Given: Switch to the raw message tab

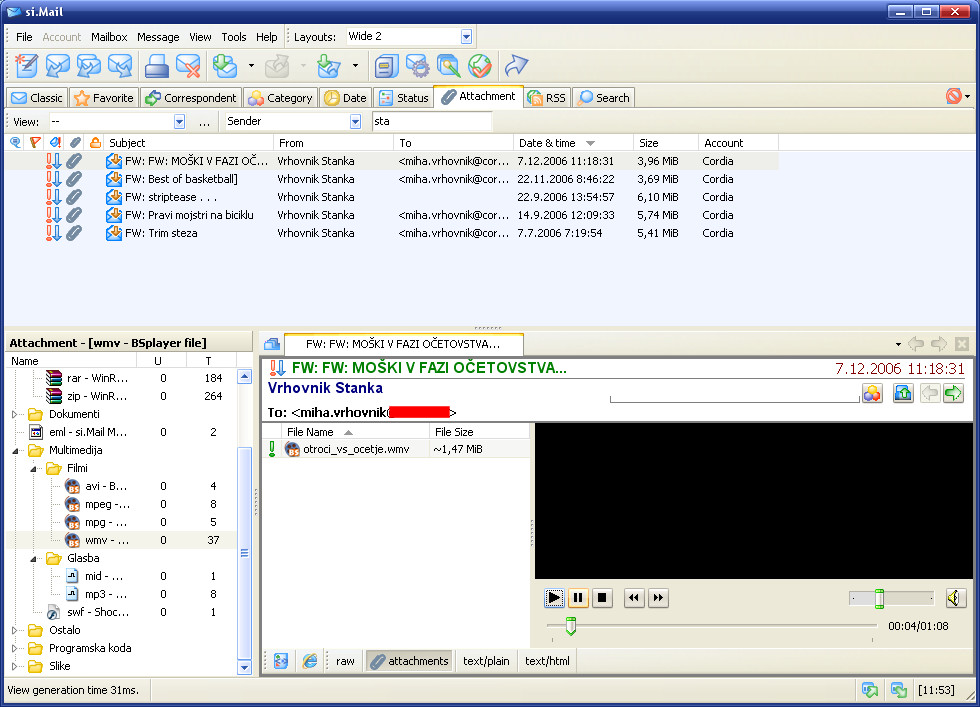Looking at the screenshot, I should [x=345, y=661].
